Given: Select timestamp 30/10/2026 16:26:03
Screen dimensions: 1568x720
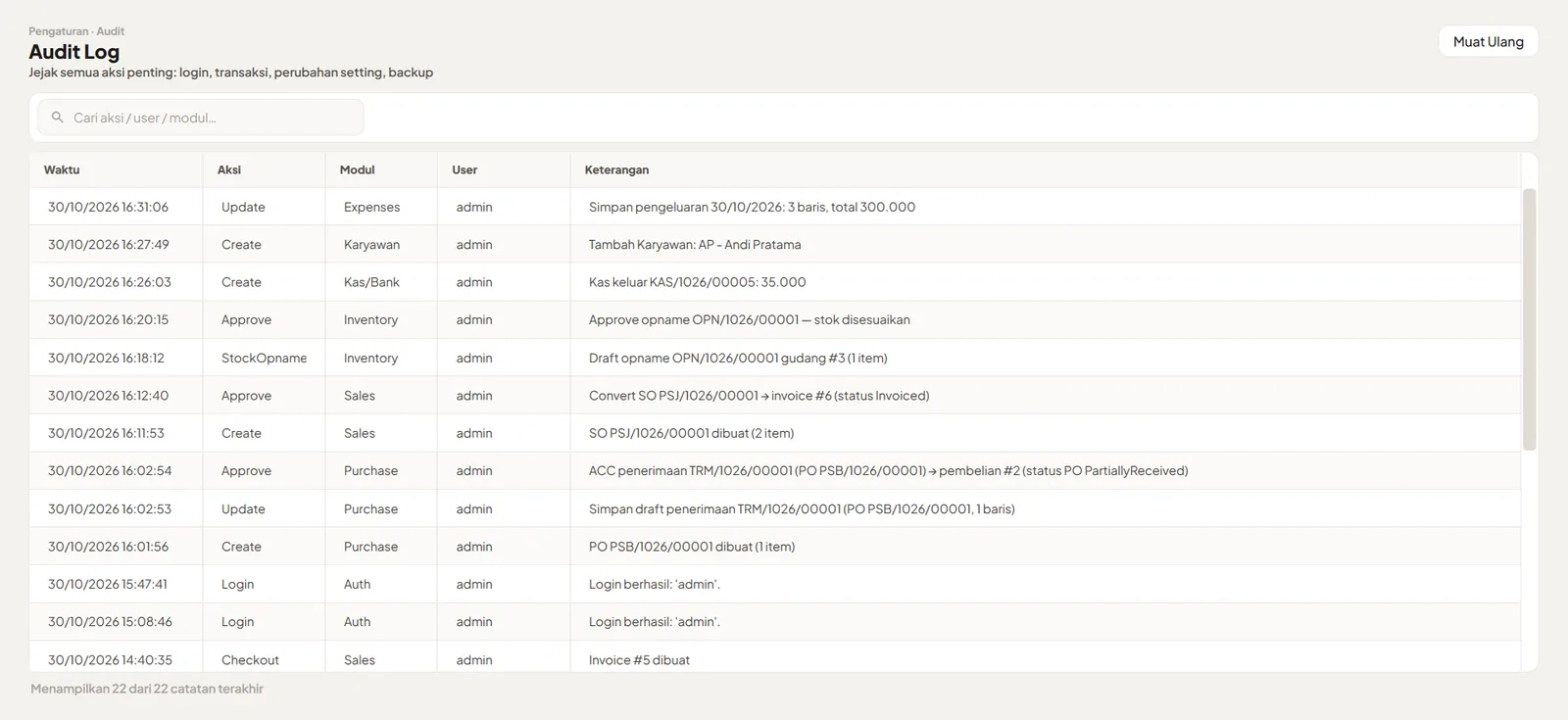Looking at the screenshot, I should 109,282.
